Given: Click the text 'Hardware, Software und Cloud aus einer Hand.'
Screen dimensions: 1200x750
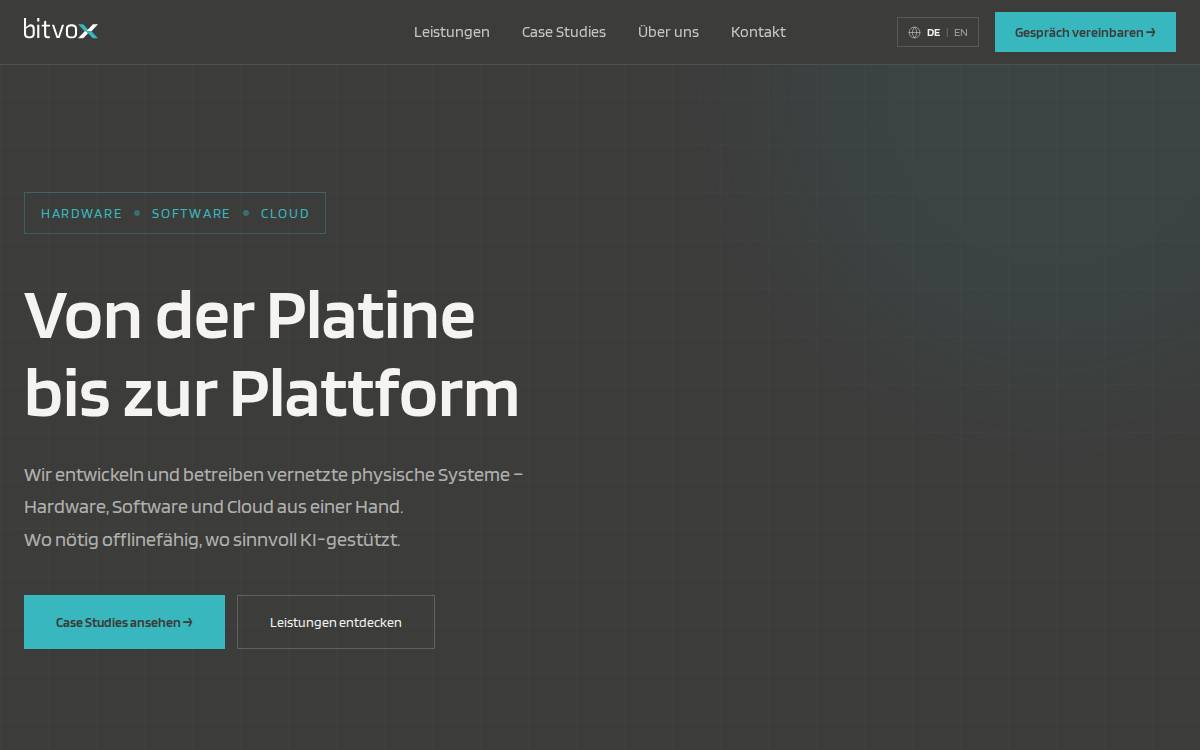Looking at the screenshot, I should click(214, 507).
